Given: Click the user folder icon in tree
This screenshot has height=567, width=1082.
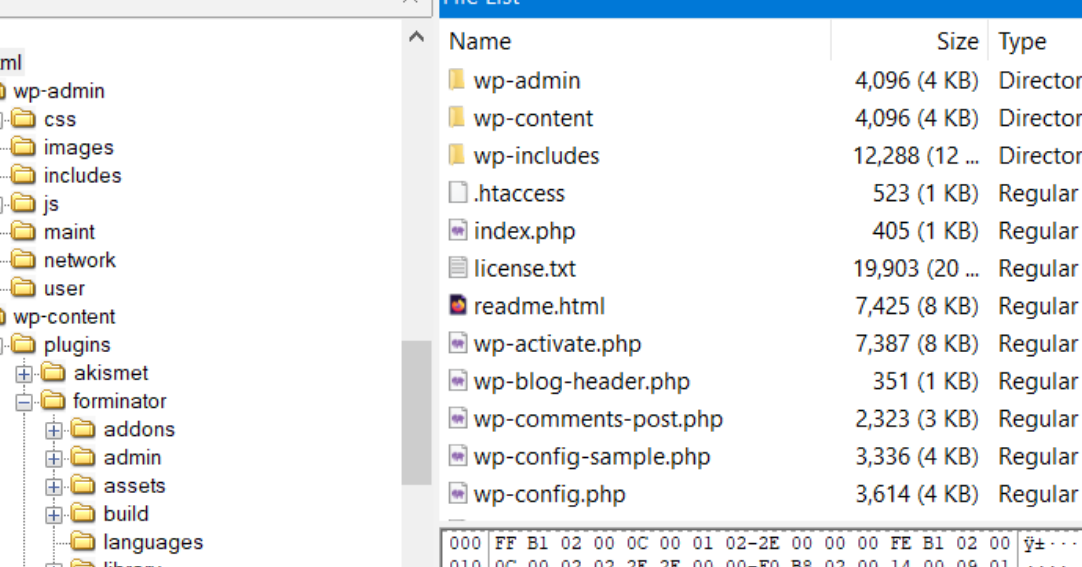Looking at the screenshot, I should [x=23, y=288].
